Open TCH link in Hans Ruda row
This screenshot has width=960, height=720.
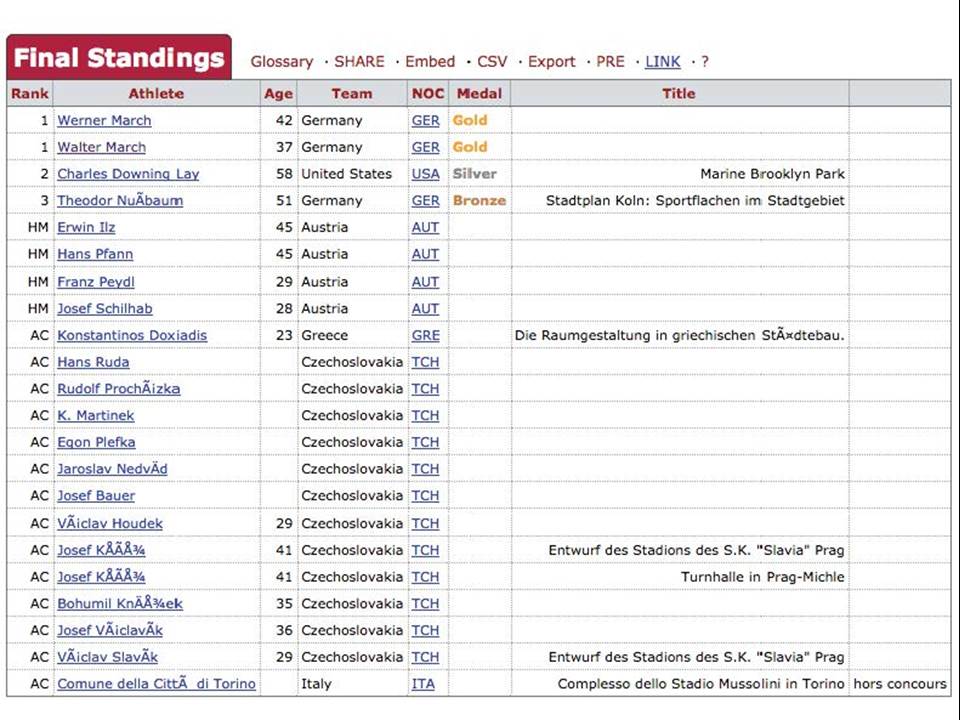pyautogui.click(x=425, y=362)
